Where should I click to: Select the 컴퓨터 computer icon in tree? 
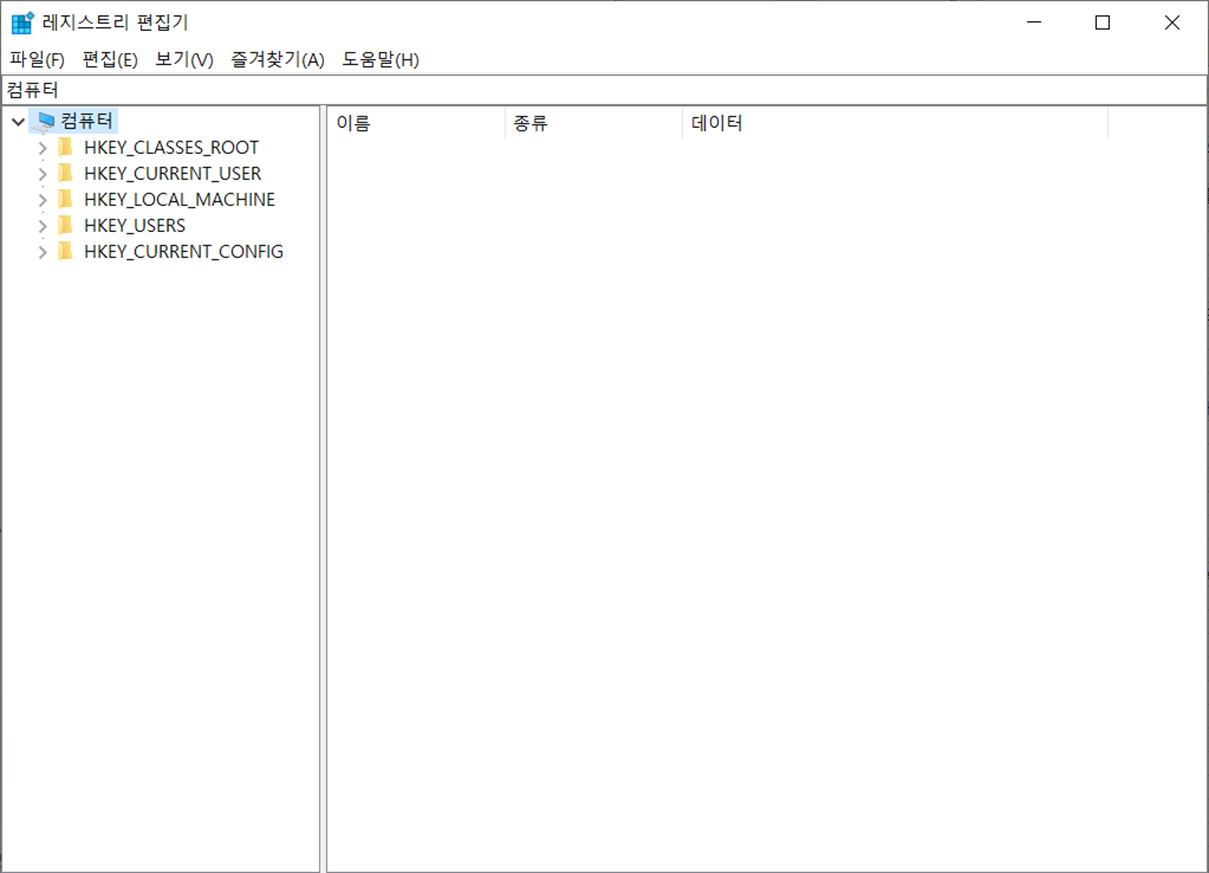click(x=45, y=121)
